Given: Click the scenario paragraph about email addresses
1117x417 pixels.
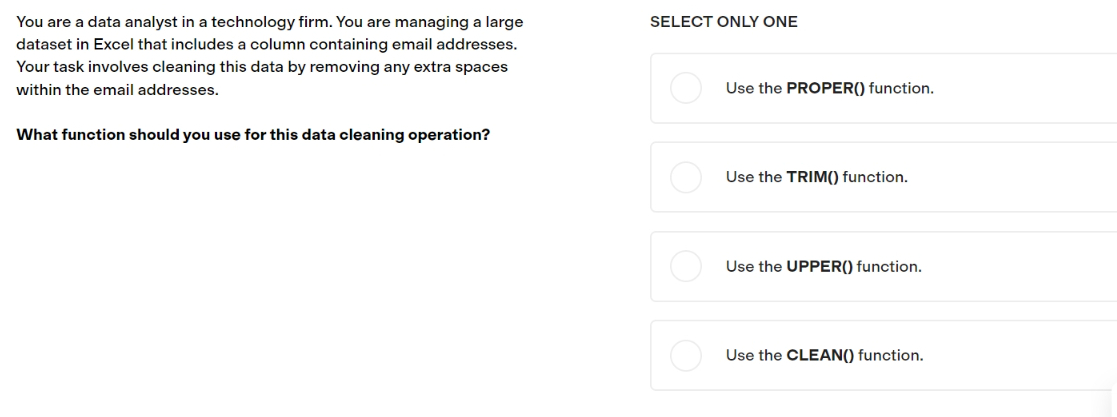Looking at the screenshot, I should click(x=270, y=56).
